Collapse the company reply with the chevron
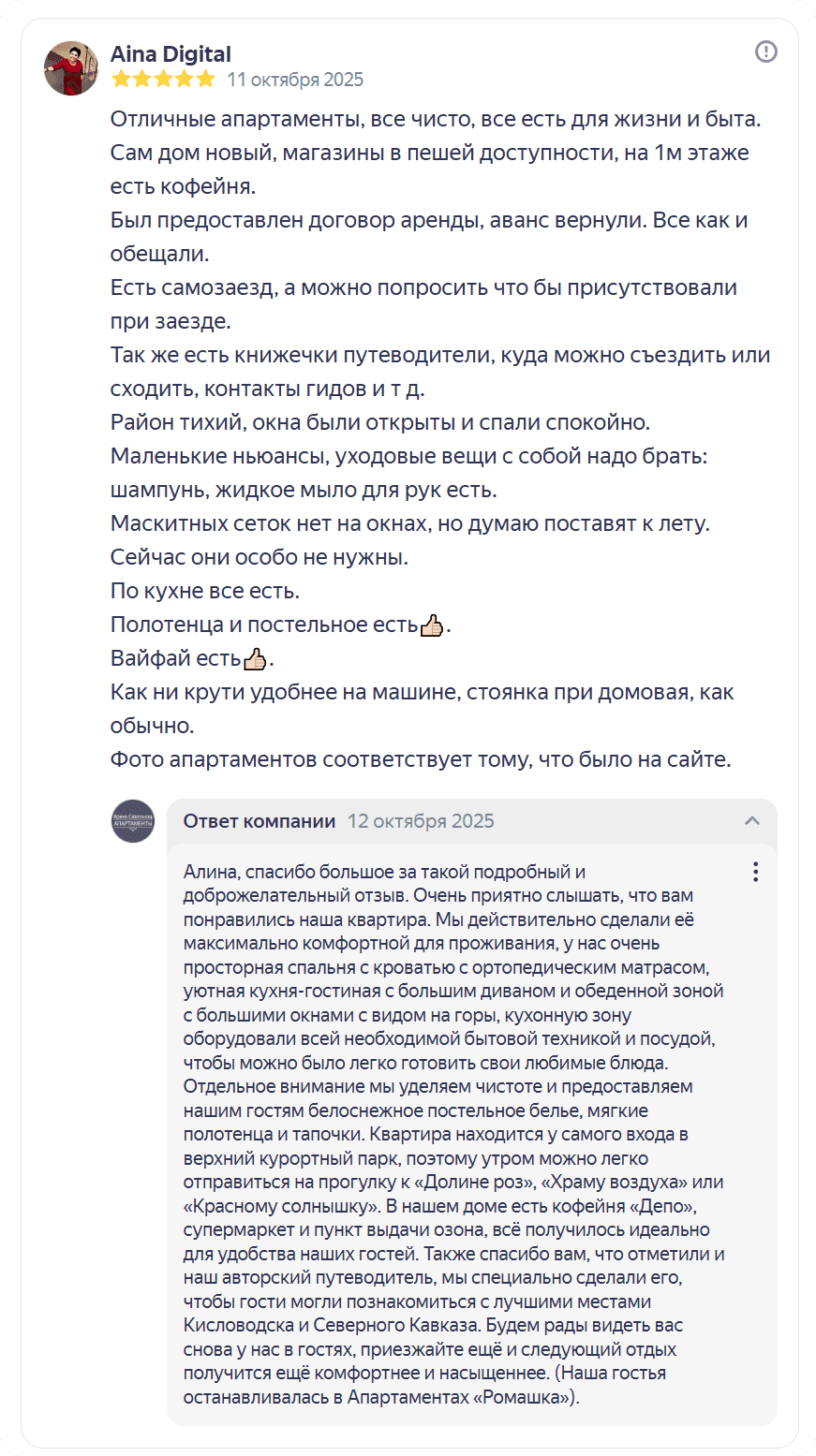 (751, 821)
